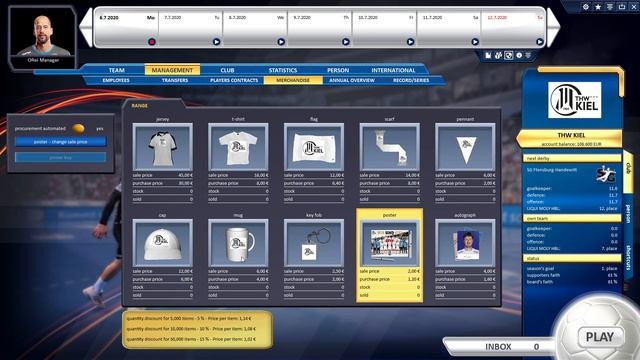Open the CLUB tab

227,70
